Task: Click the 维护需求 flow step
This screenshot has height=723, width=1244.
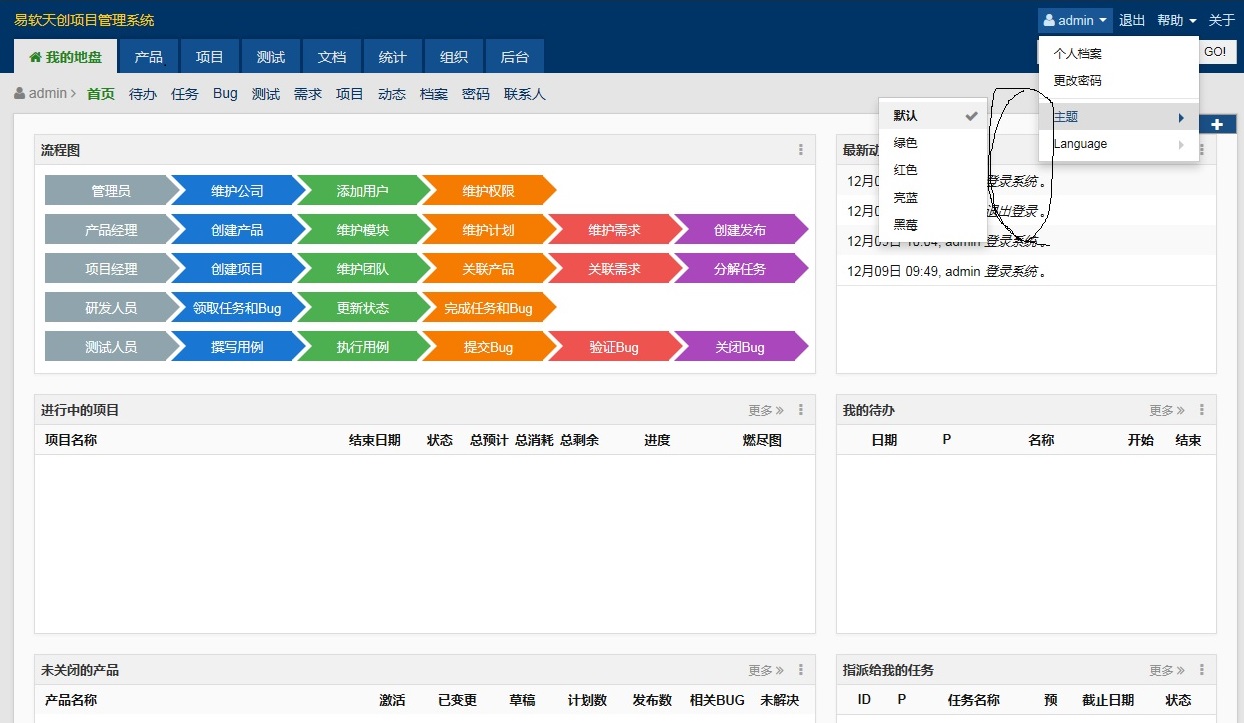Action: pos(614,229)
